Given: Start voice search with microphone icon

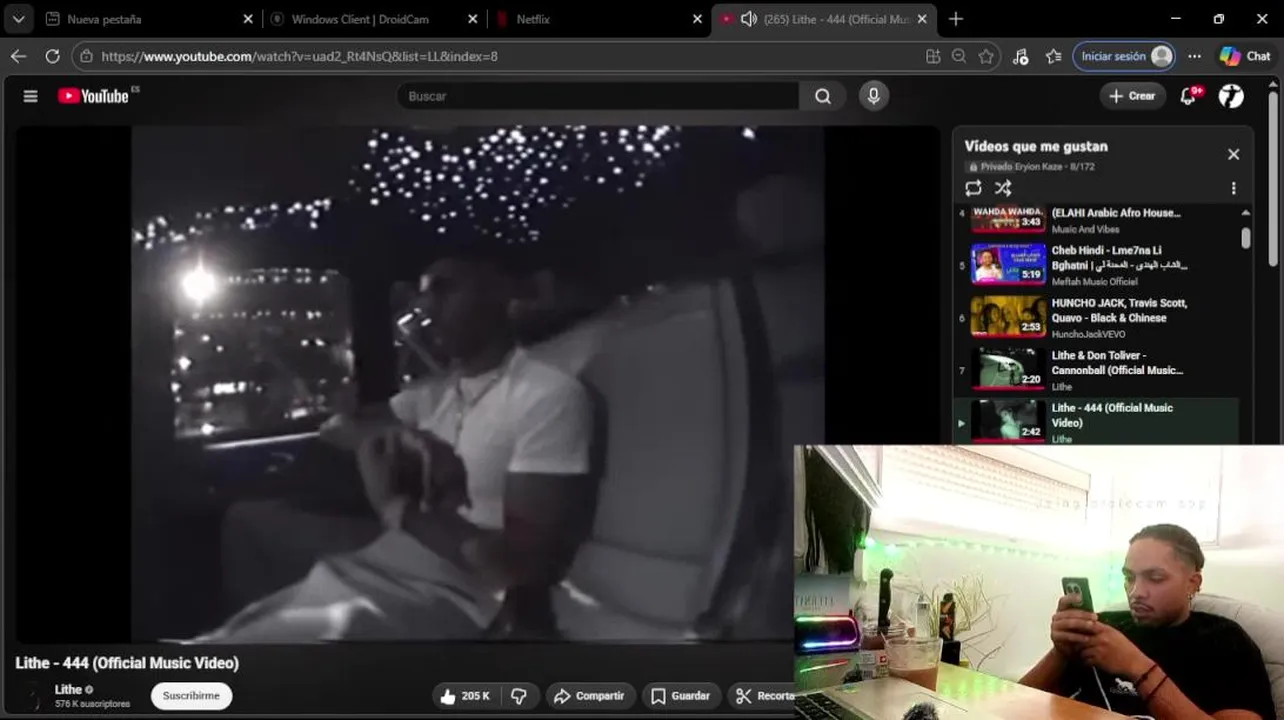Looking at the screenshot, I should (873, 96).
